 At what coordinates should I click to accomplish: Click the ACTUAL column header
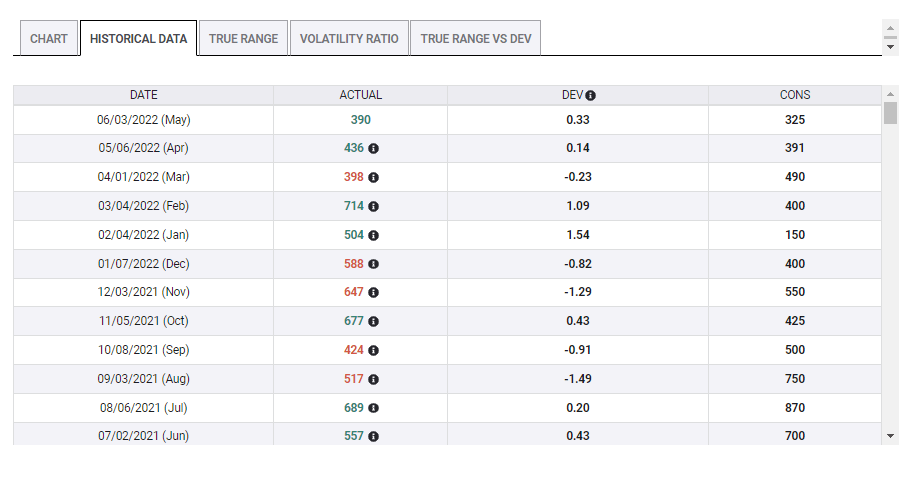[360, 95]
